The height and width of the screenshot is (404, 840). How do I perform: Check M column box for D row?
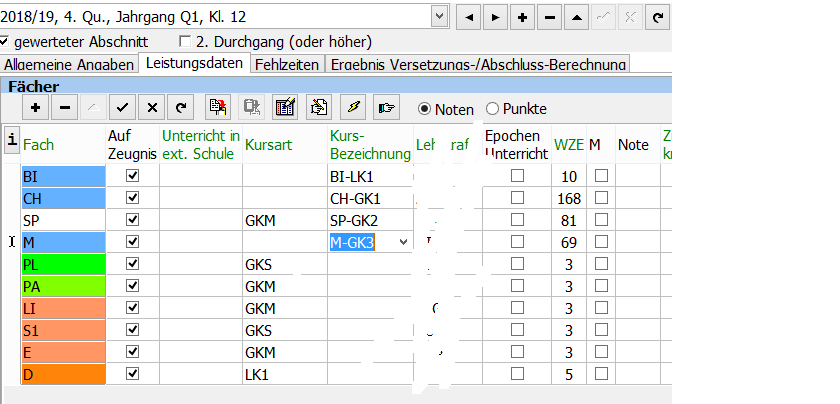pyautogui.click(x=601, y=373)
